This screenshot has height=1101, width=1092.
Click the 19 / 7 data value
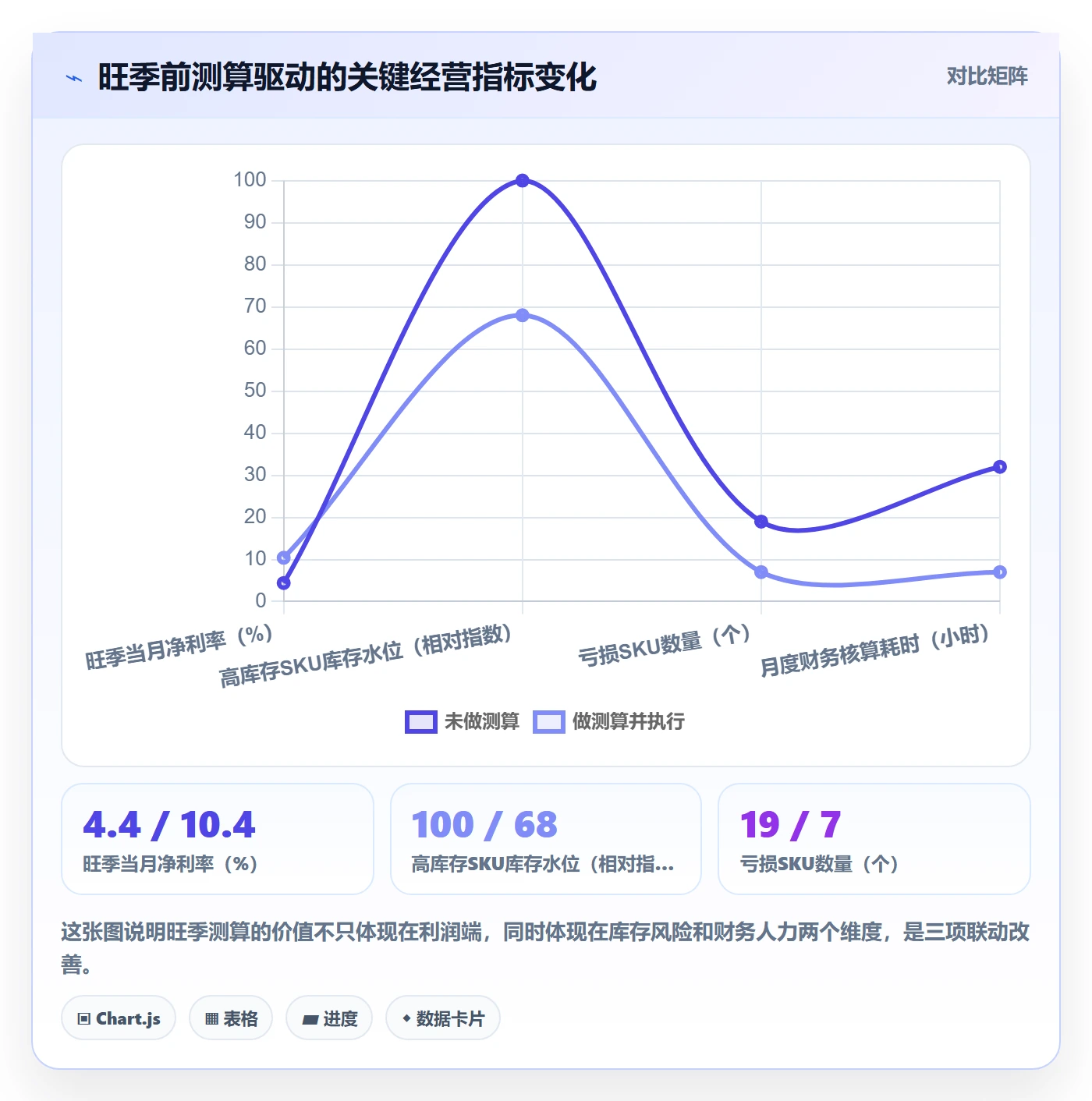[791, 825]
